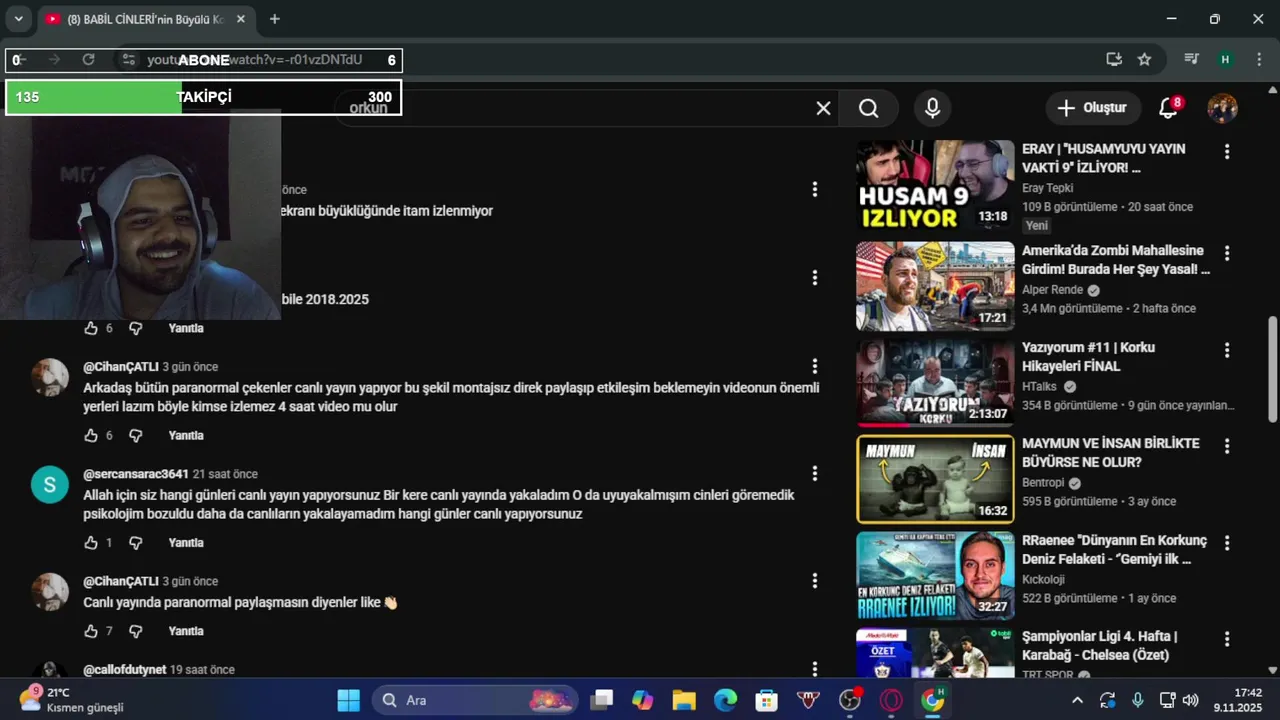1280x720 pixels.
Task: Click the install/cast icon in address bar
Action: (x=1114, y=60)
